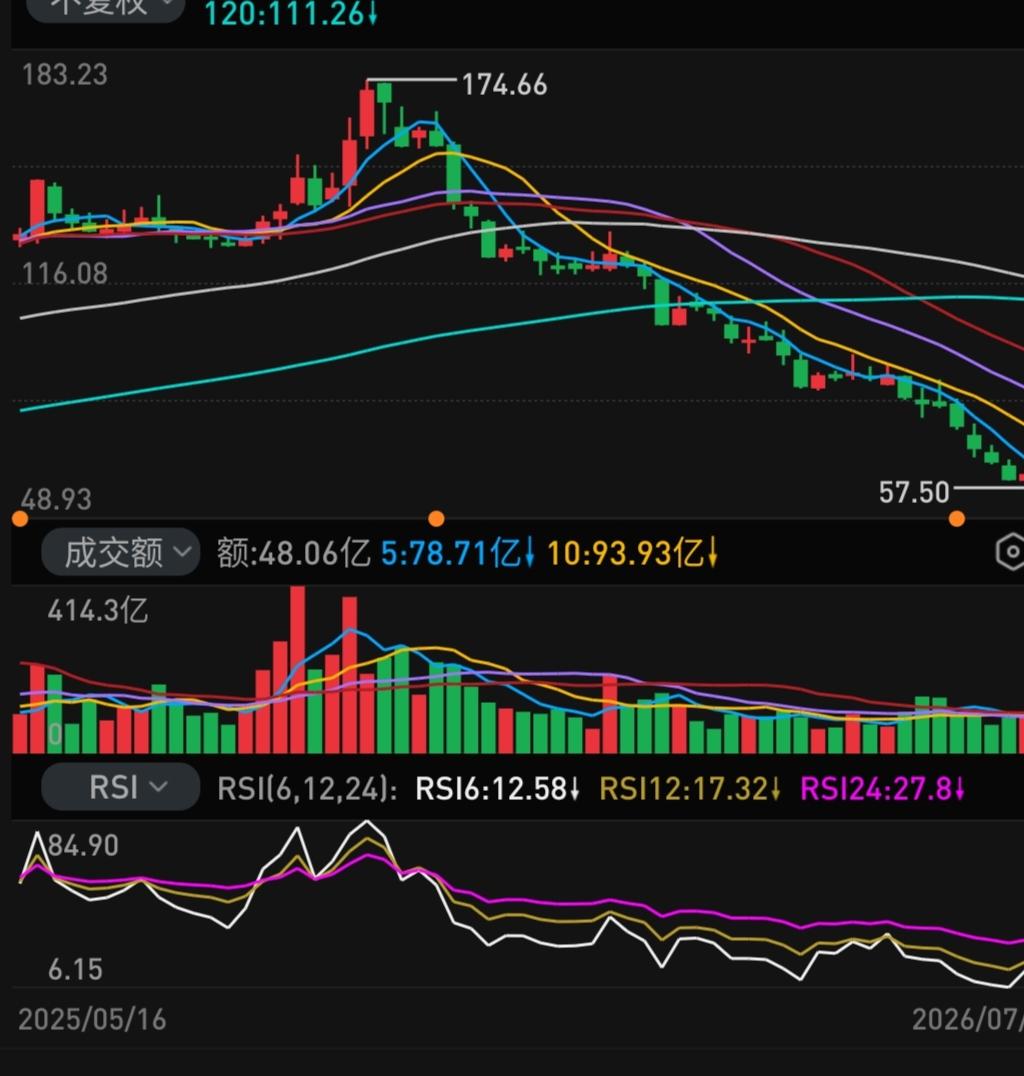The image size is (1024, 1076).
Task: Tap the 10:93.93亿 average turnover value
Action: click(x=632, y=553)
